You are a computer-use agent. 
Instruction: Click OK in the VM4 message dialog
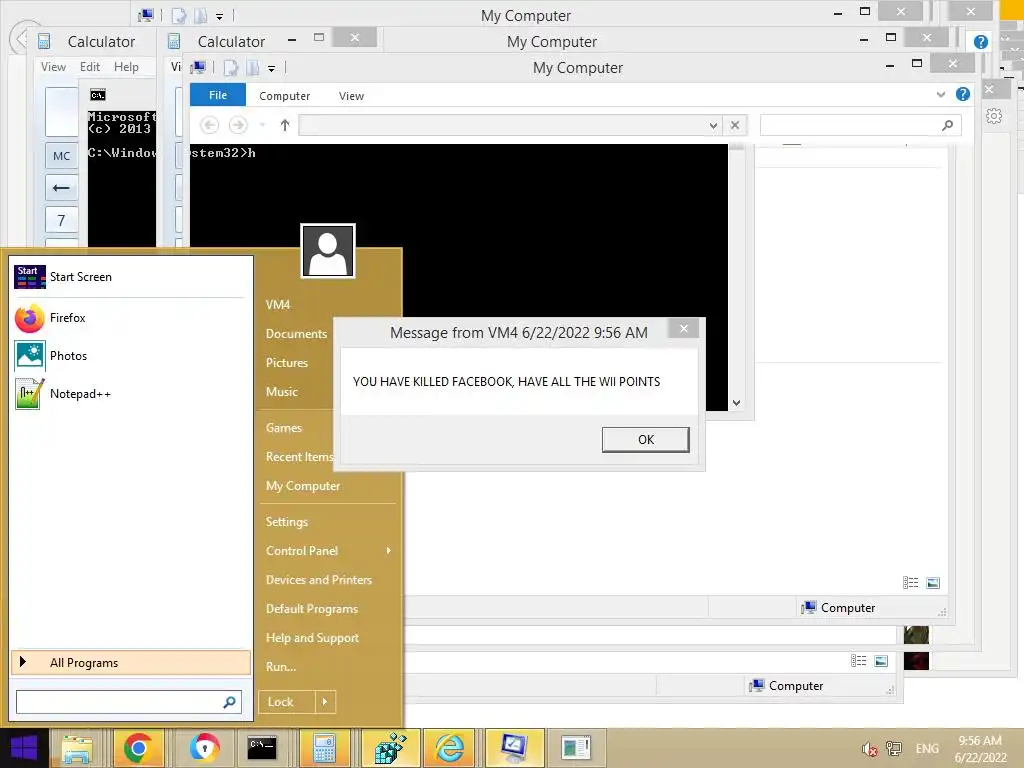point(645,440)
